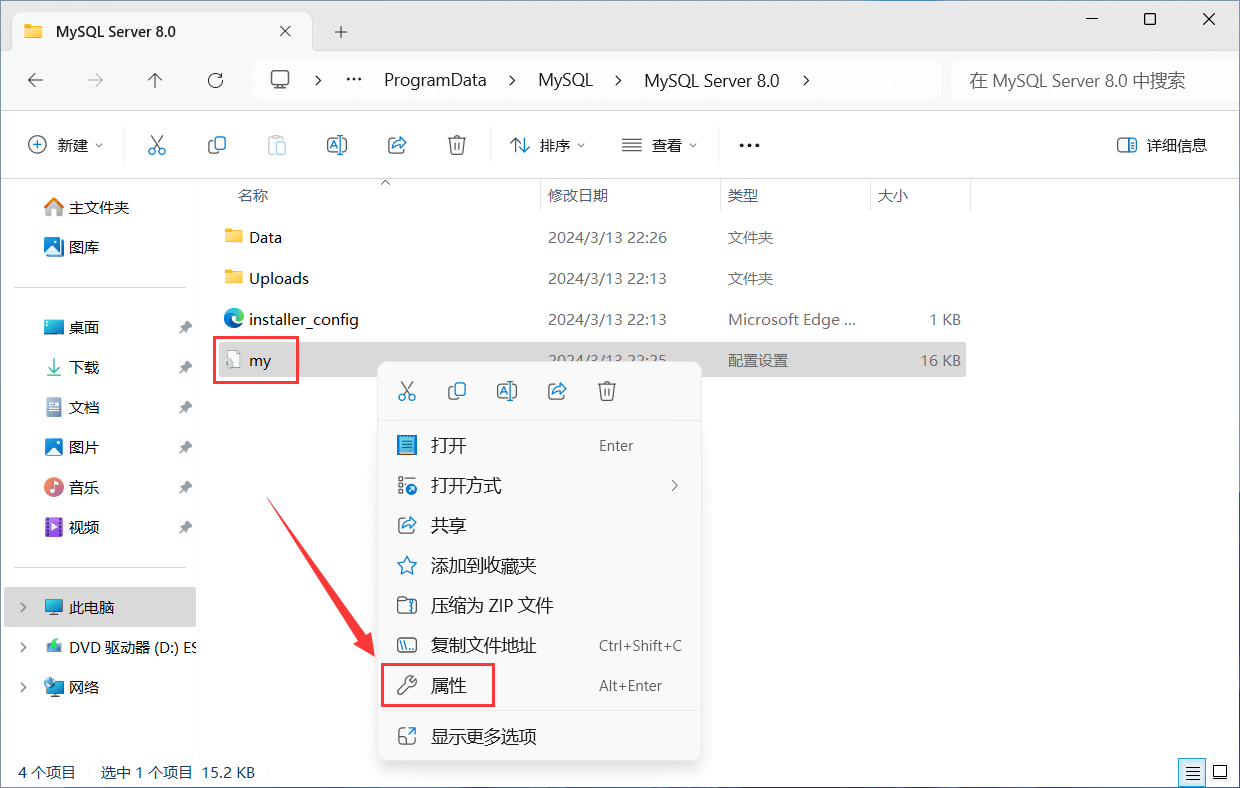Select the Data folder in the file list

click(x=265, y=238)
